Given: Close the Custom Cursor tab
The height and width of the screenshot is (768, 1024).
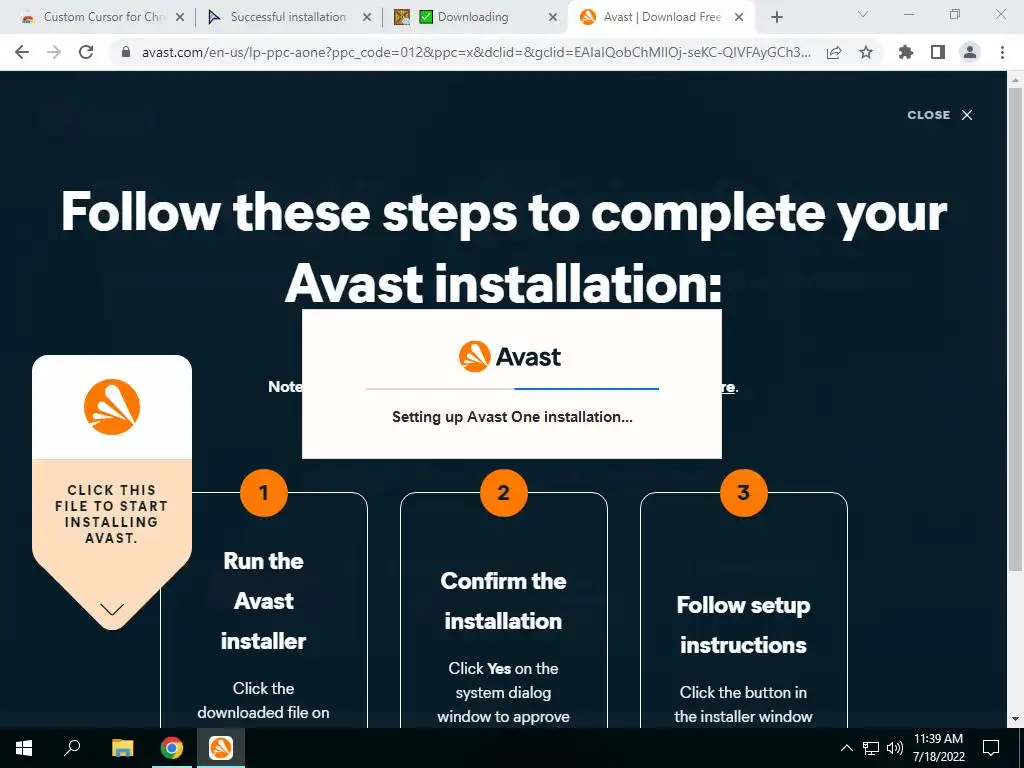Looking at the screenshot, I should click(180, 18).
